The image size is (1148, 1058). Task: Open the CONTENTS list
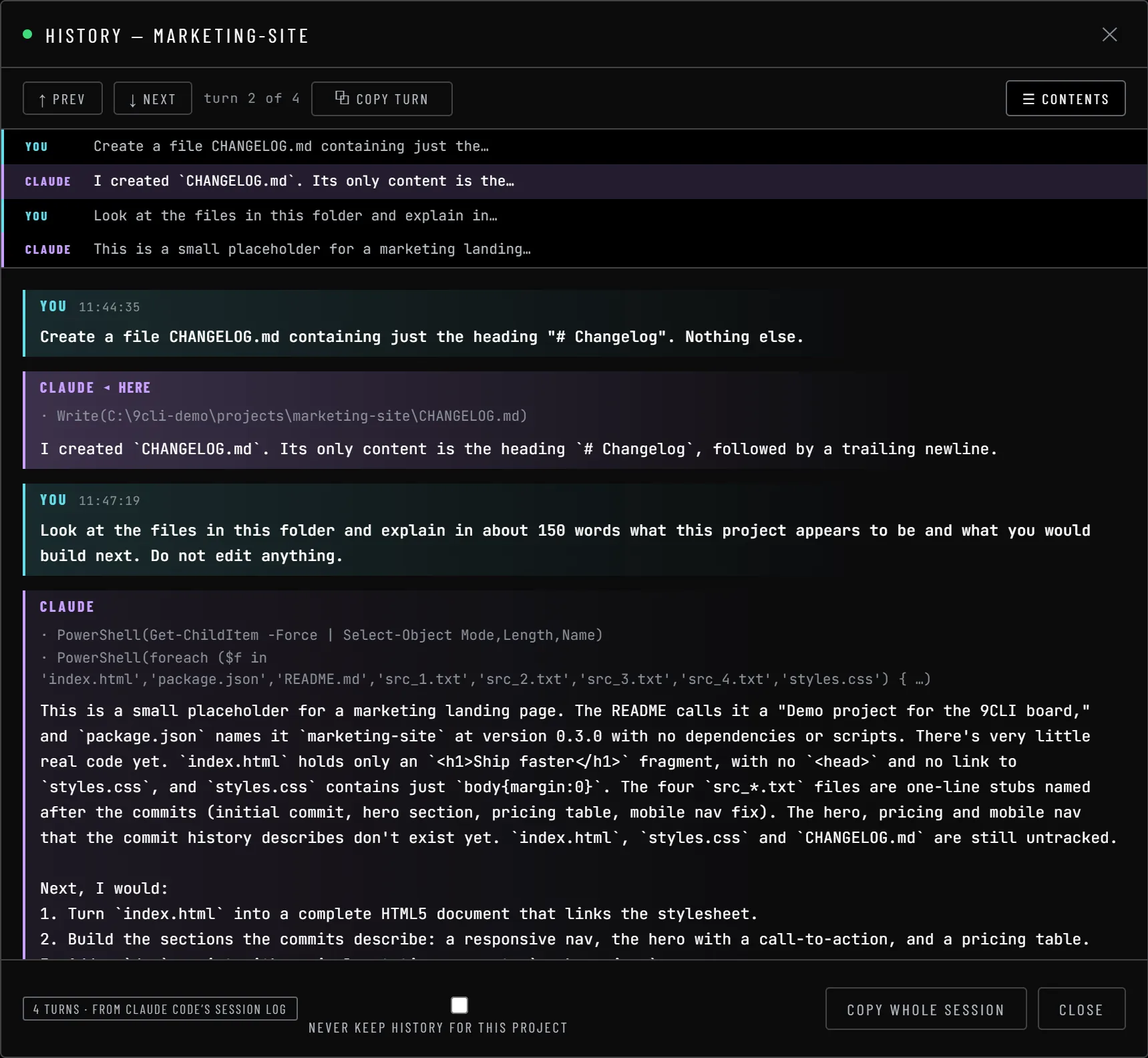click(x=1066, y=99)
